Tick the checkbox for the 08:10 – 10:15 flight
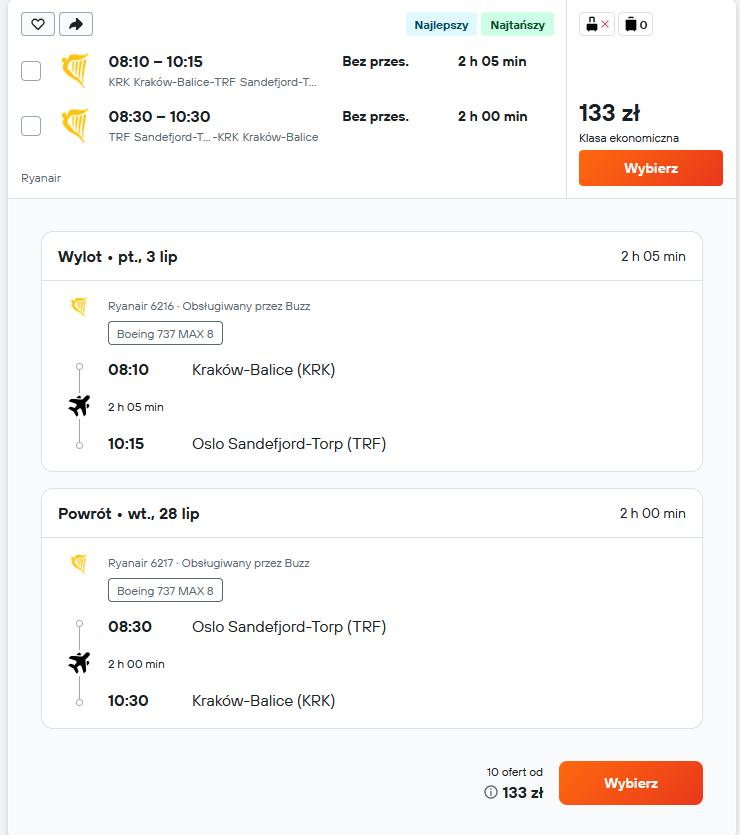 31,71
